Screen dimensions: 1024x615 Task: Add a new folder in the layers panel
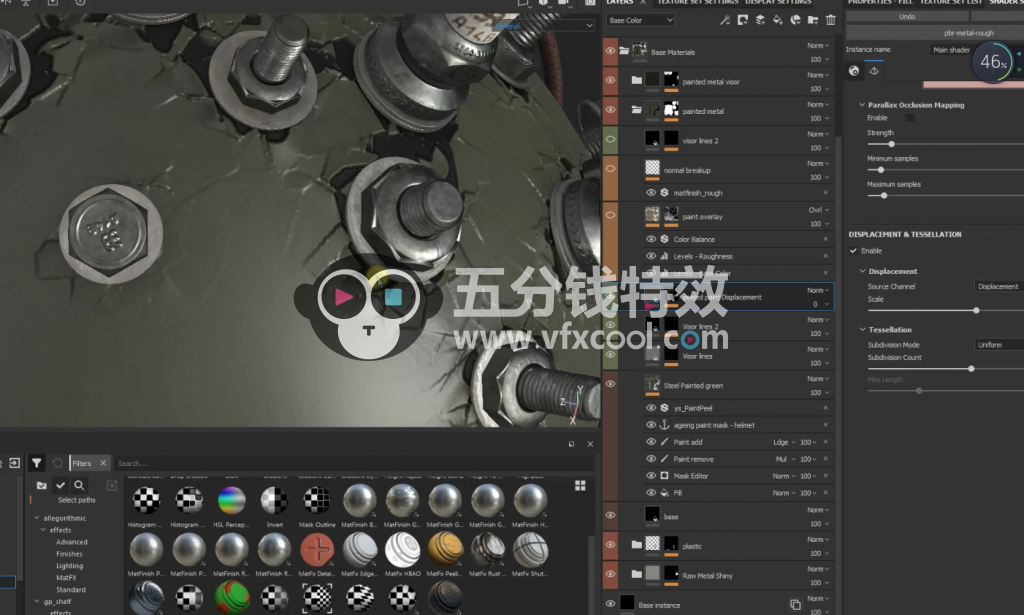pos(813,20)
